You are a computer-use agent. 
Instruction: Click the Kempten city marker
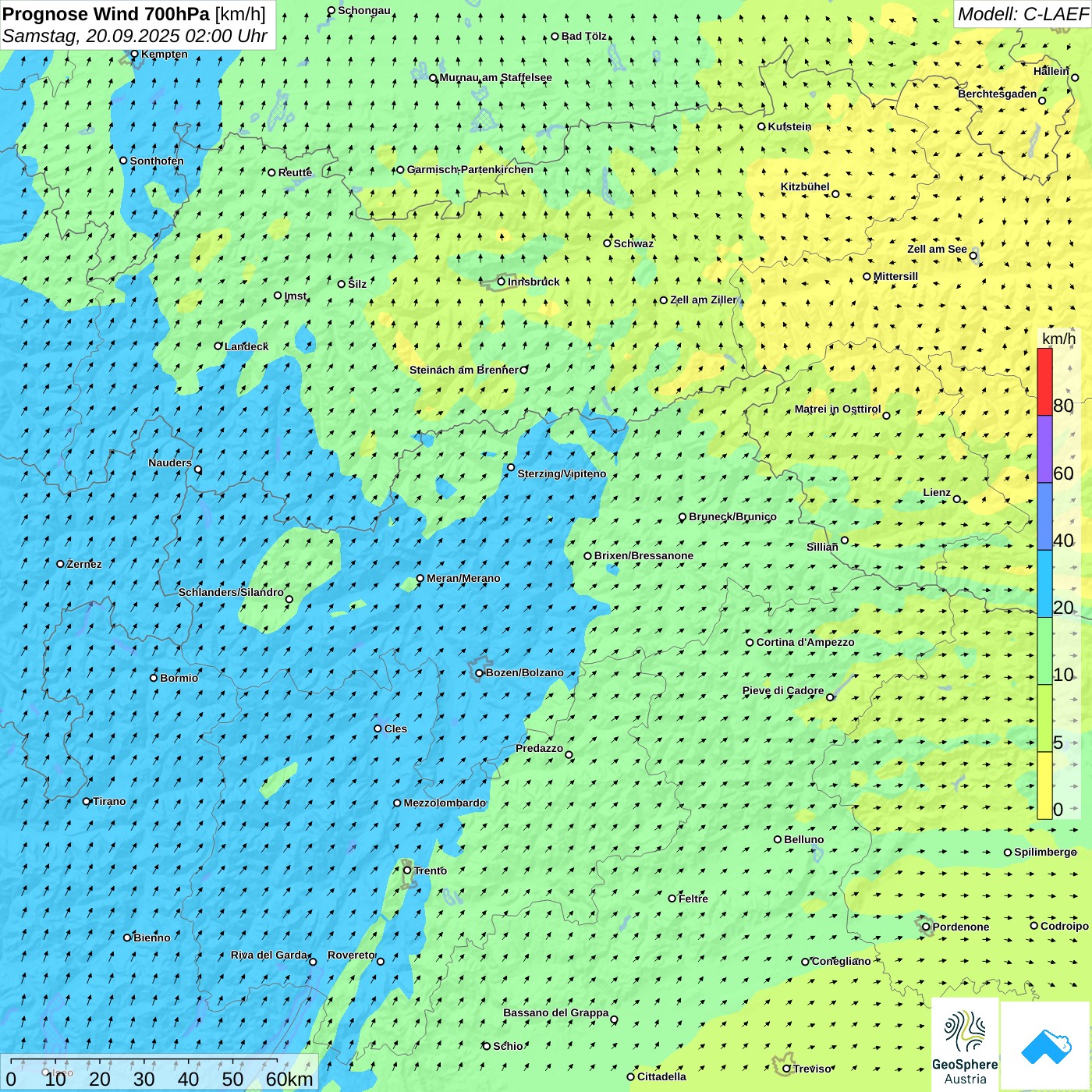coord(134,54)
